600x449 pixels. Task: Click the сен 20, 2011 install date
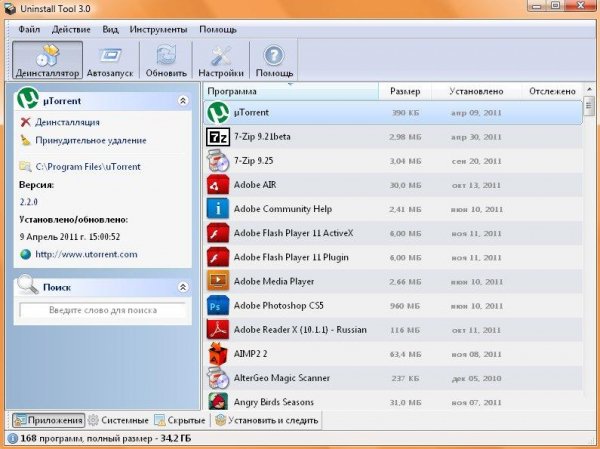tap(476, 161)
